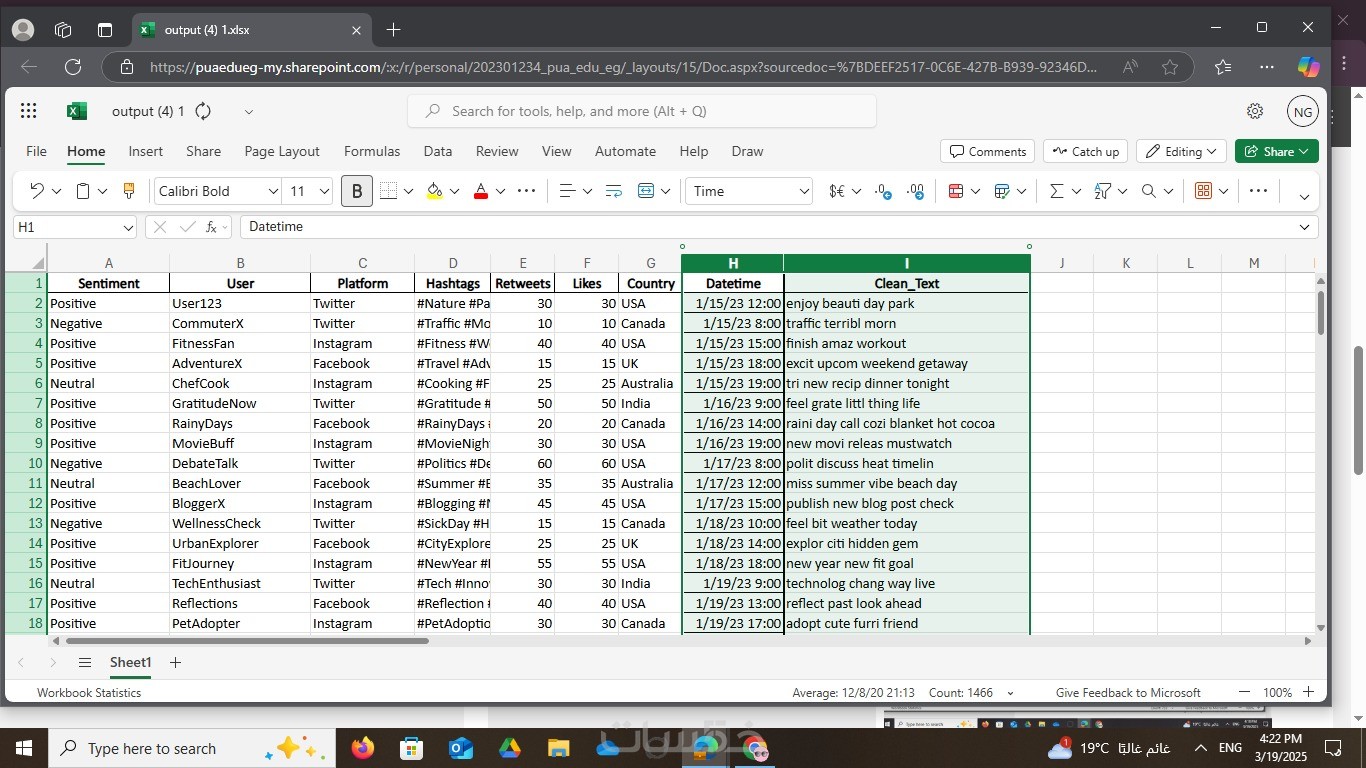The height and width of the screenshot is (768, 1366).
Task: Open Google Drive from the taskbar
Action: (x=510, y=748)
